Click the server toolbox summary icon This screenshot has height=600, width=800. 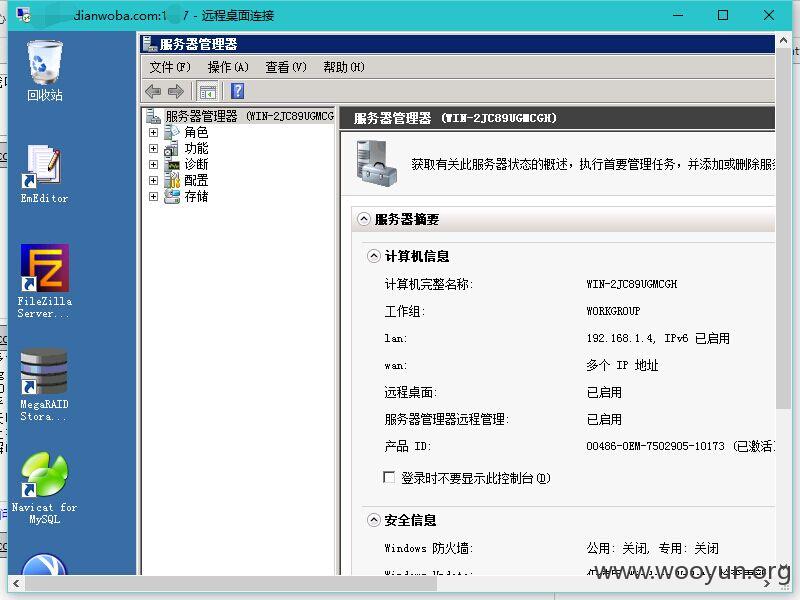376,163
